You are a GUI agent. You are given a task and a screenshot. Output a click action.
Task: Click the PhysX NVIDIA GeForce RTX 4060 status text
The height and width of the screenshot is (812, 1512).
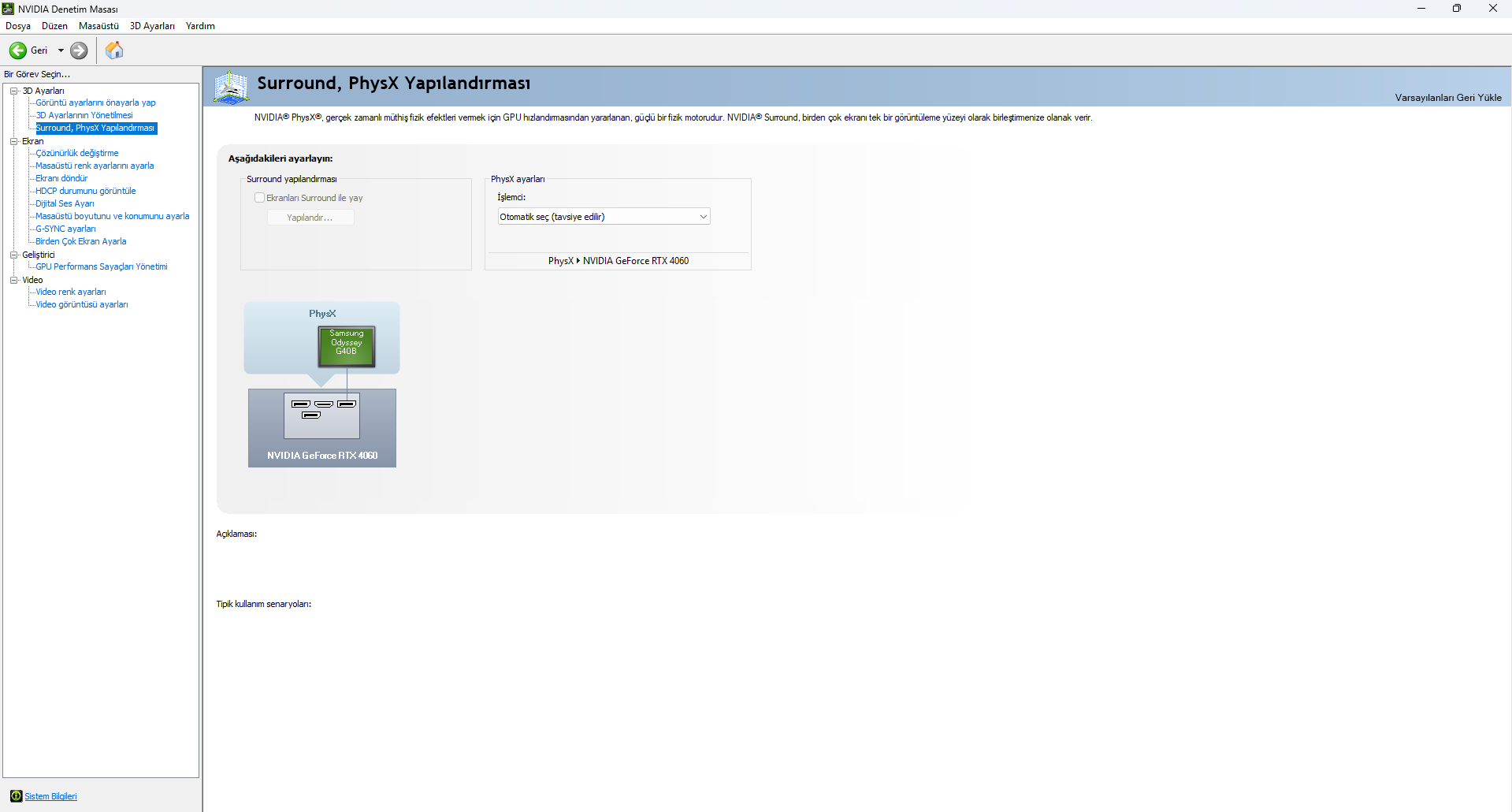click(619, 261)
